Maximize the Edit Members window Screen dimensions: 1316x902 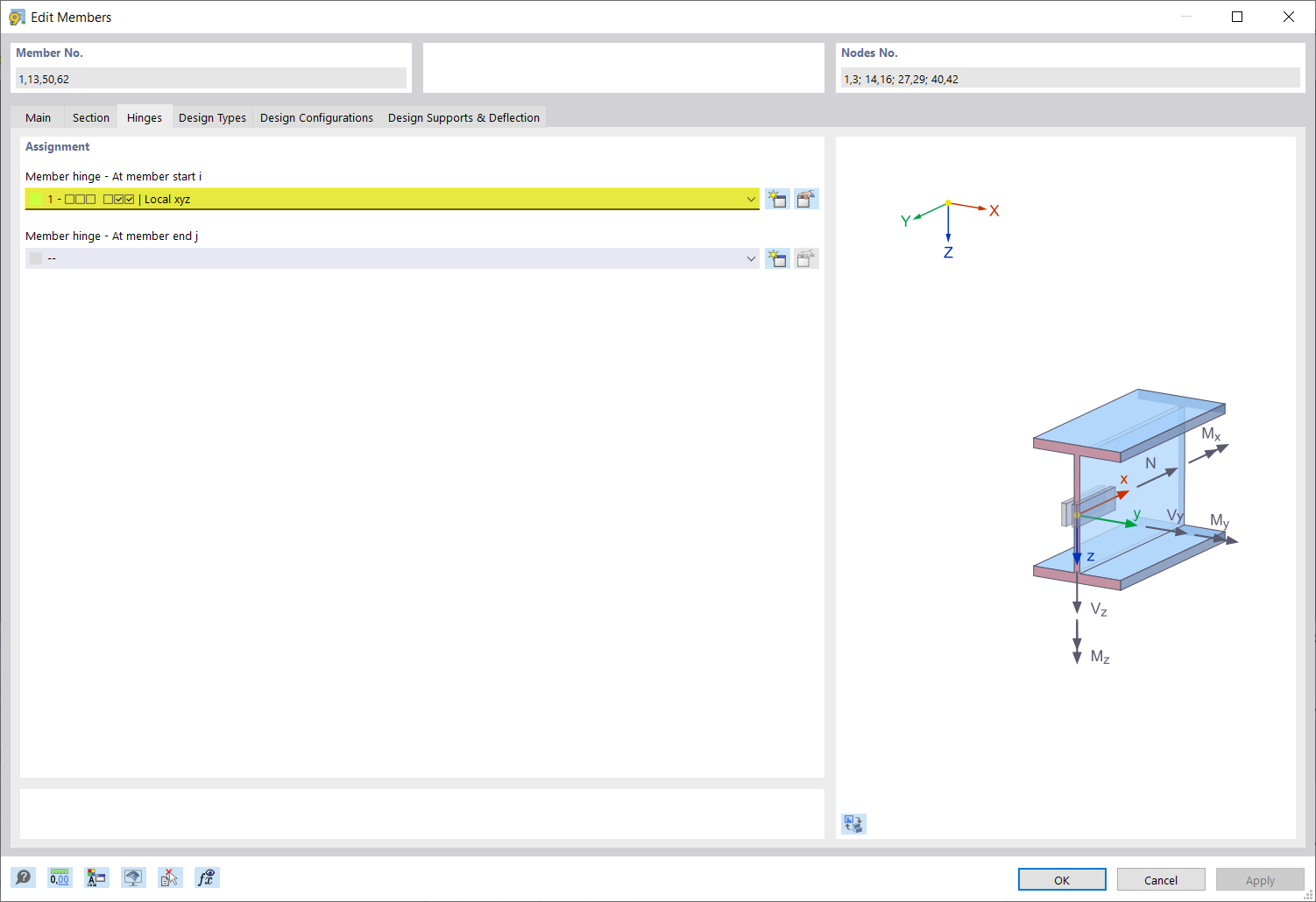point(1237,17)
